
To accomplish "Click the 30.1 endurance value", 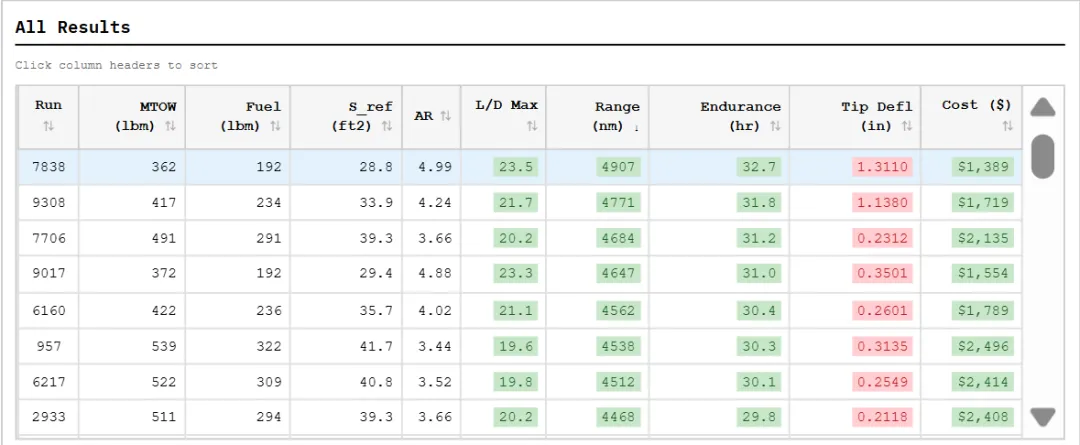I will pyautogui.click(x=757, y=383).
